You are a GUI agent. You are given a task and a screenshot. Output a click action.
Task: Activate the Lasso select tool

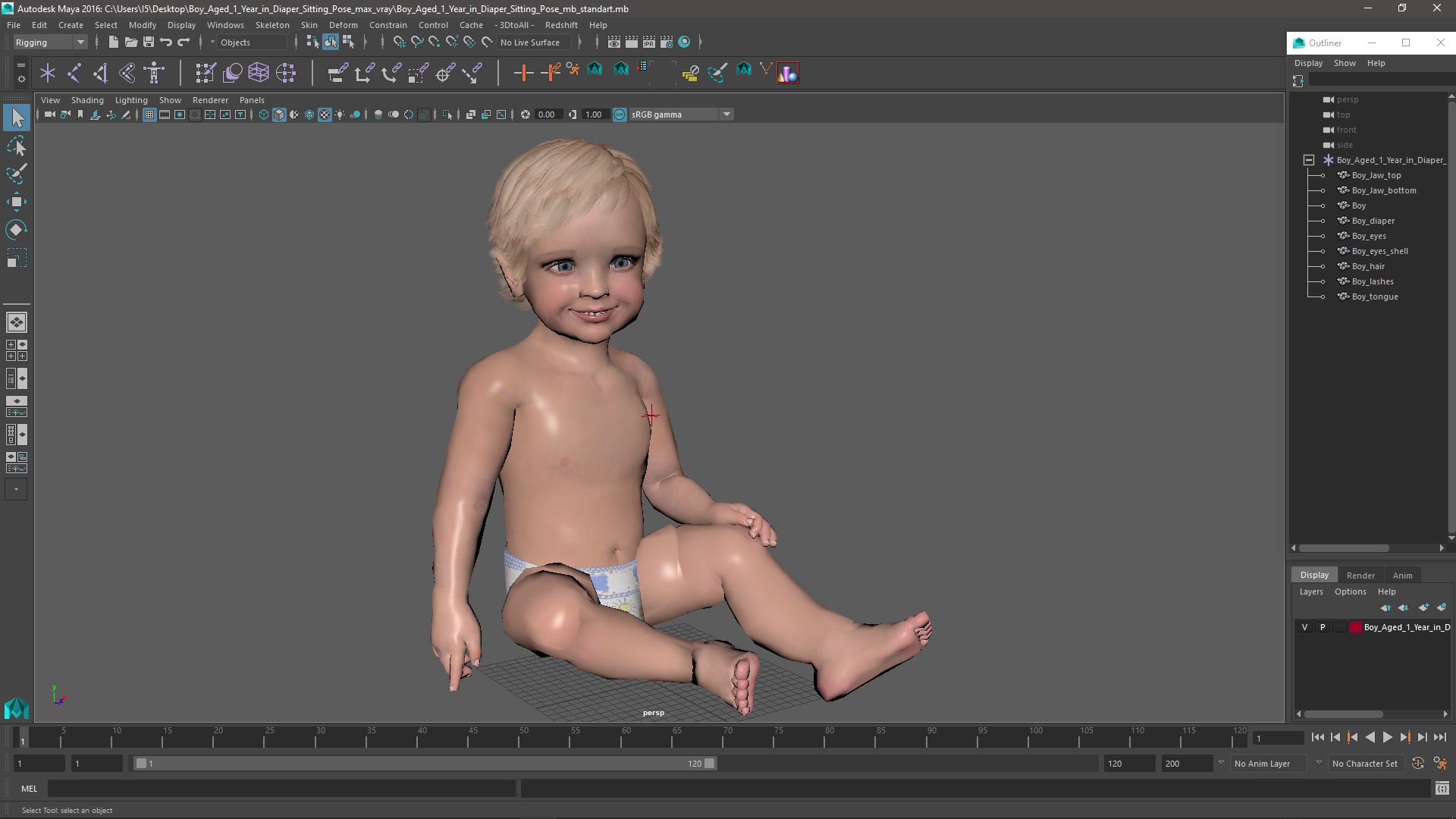click(16, 146)
